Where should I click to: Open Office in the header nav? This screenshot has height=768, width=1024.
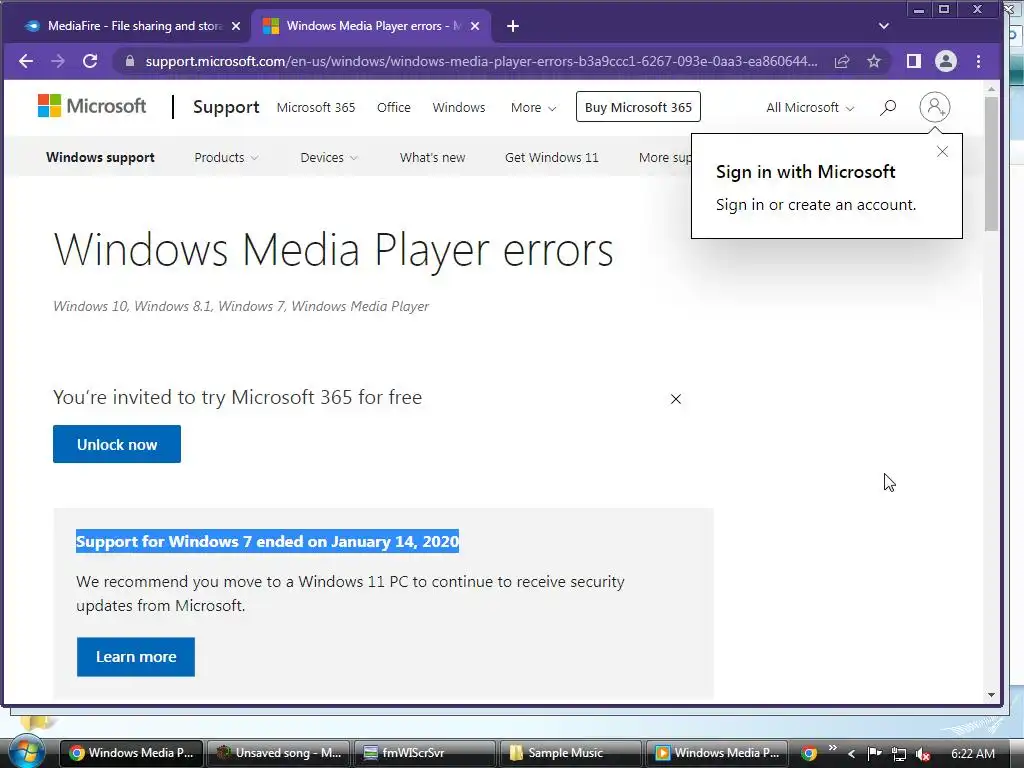point(394,107)
